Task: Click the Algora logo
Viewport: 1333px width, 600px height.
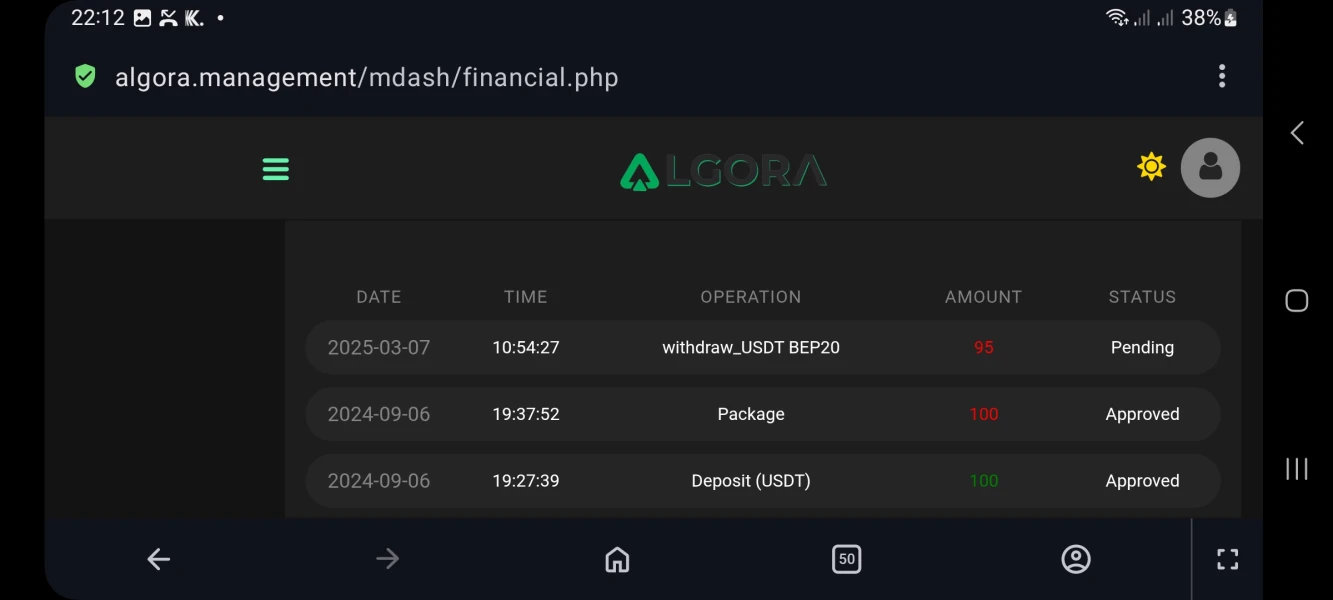Action: (723, 171)
